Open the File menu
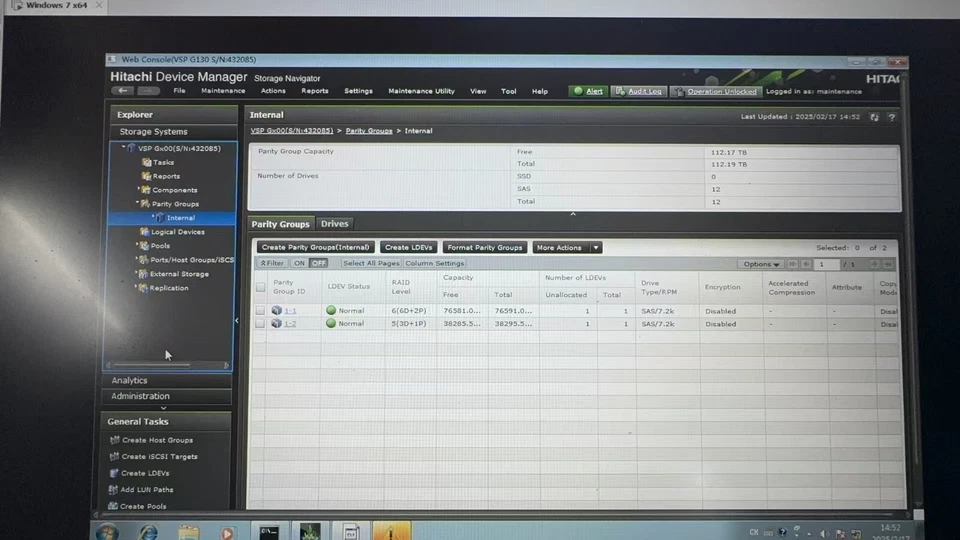The height and width of the screenshot is (540, 960). click(x=179, y=91)
